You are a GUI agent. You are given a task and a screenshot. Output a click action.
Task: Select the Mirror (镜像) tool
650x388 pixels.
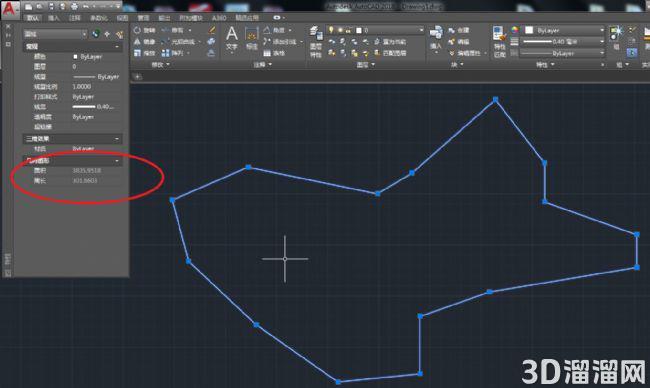pos(144,41)
